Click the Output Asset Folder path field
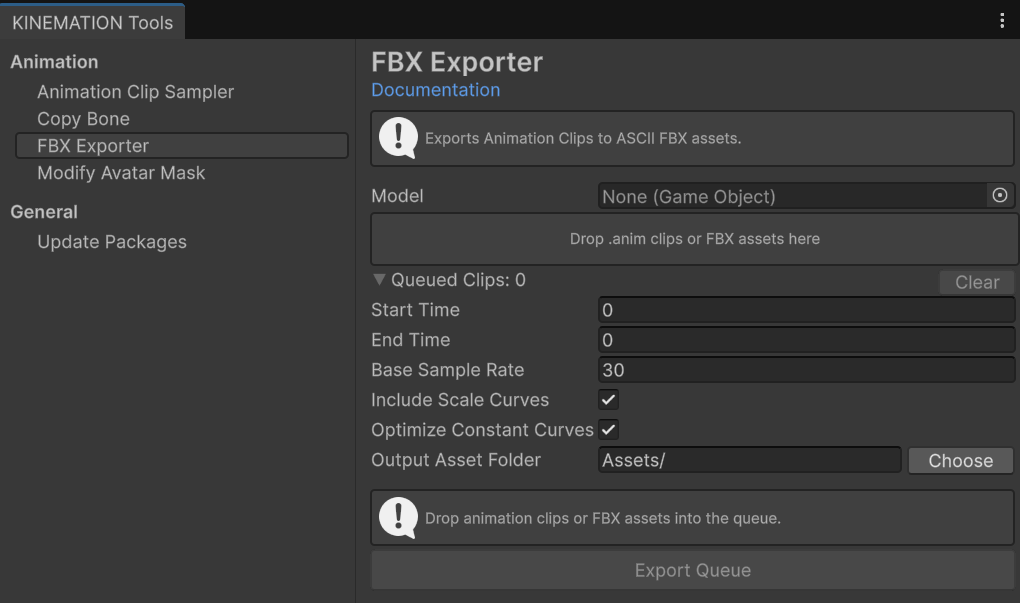The image size is (1020, 603). (x=749, y=460)
